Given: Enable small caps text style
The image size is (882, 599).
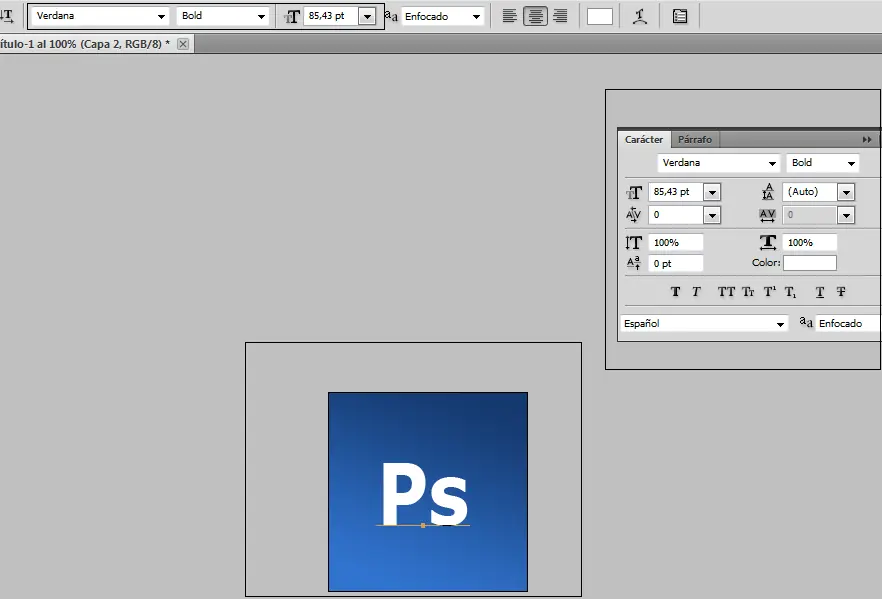Looking at the screenshot, I should (x=748, y=292).
